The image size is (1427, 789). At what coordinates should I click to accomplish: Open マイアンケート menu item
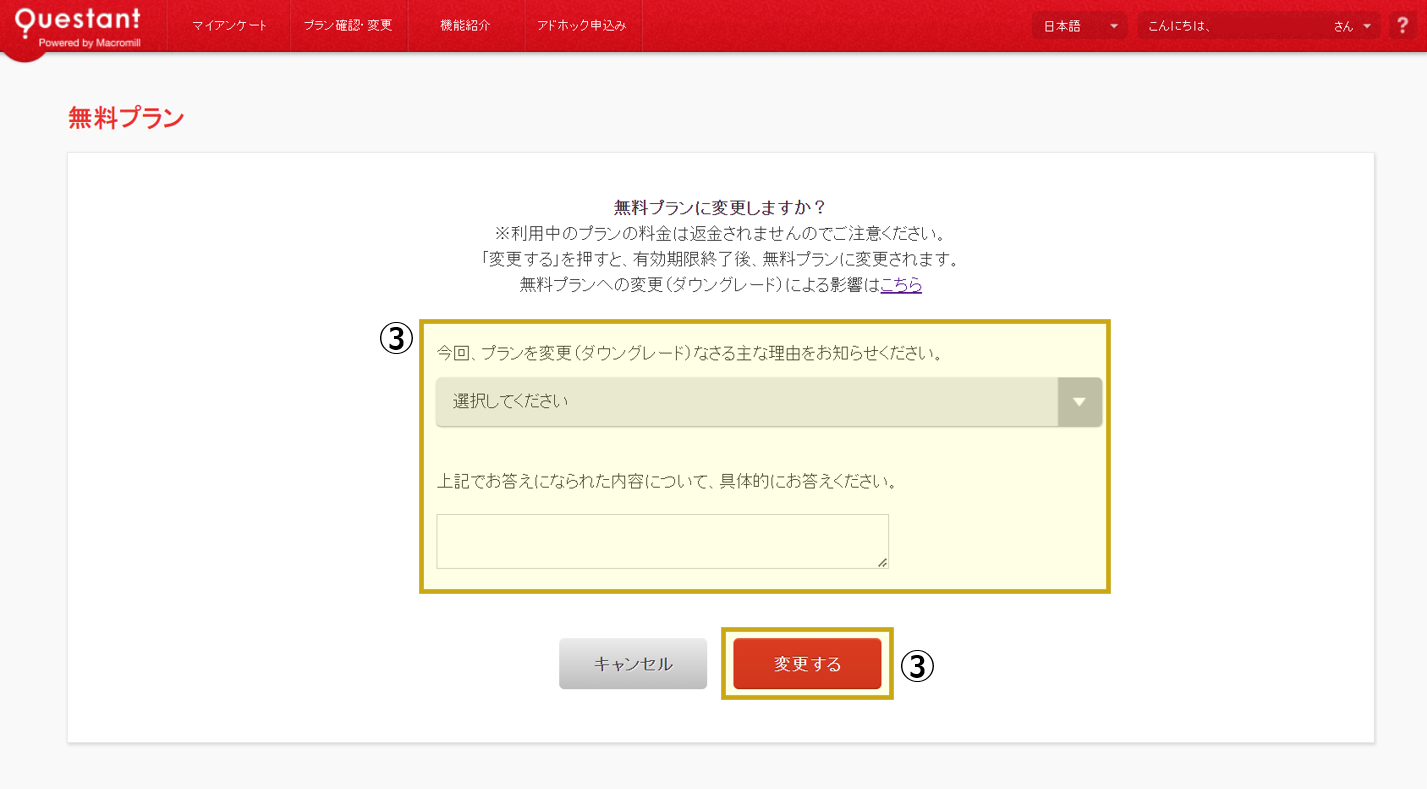[230, 26]
